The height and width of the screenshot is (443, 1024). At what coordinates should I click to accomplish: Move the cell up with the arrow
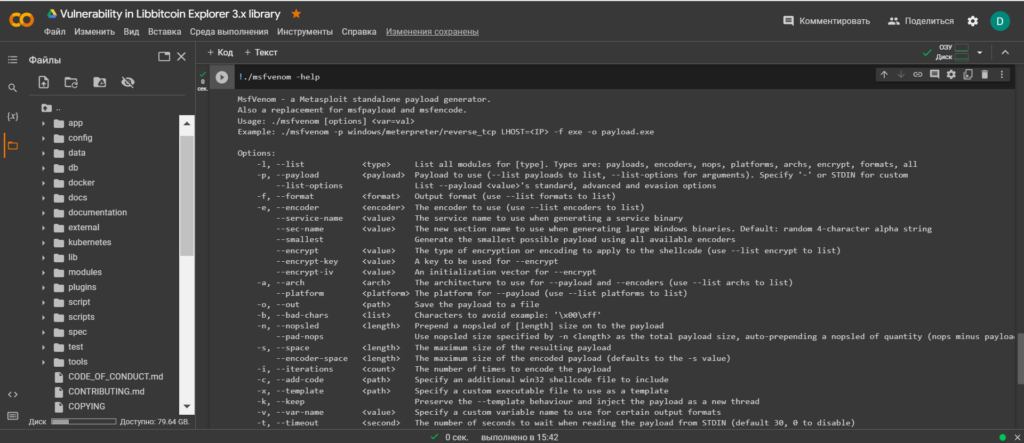884,74
